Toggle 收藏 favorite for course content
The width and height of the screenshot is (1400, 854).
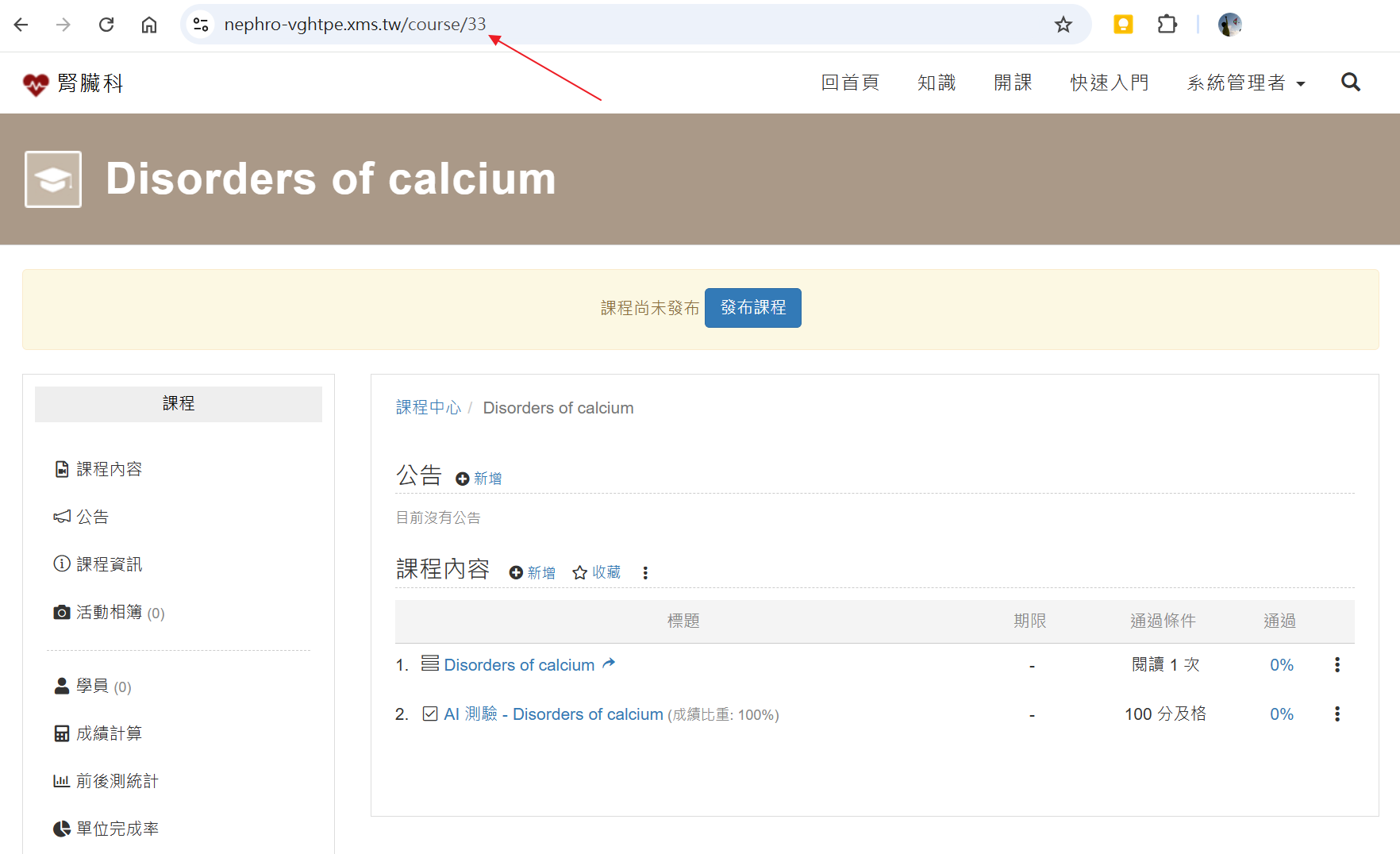[x=597, y=573]
